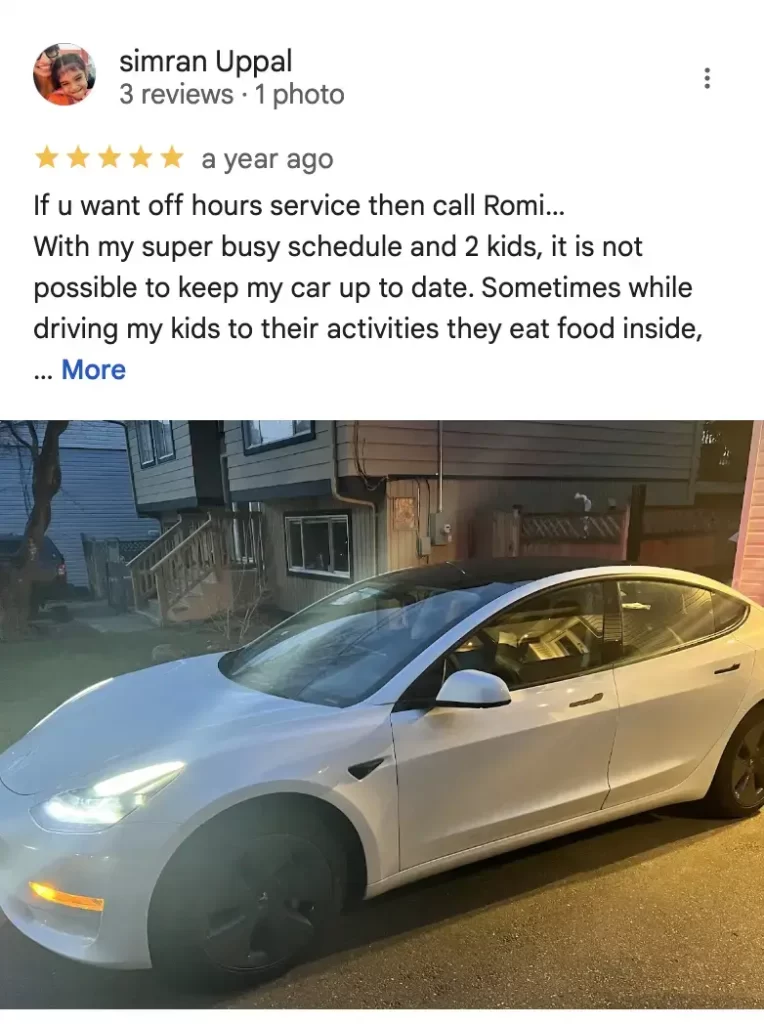The image size is (764, 1024).
Task: Click the fourth gold rating star
Action: (x=140, y=158)
